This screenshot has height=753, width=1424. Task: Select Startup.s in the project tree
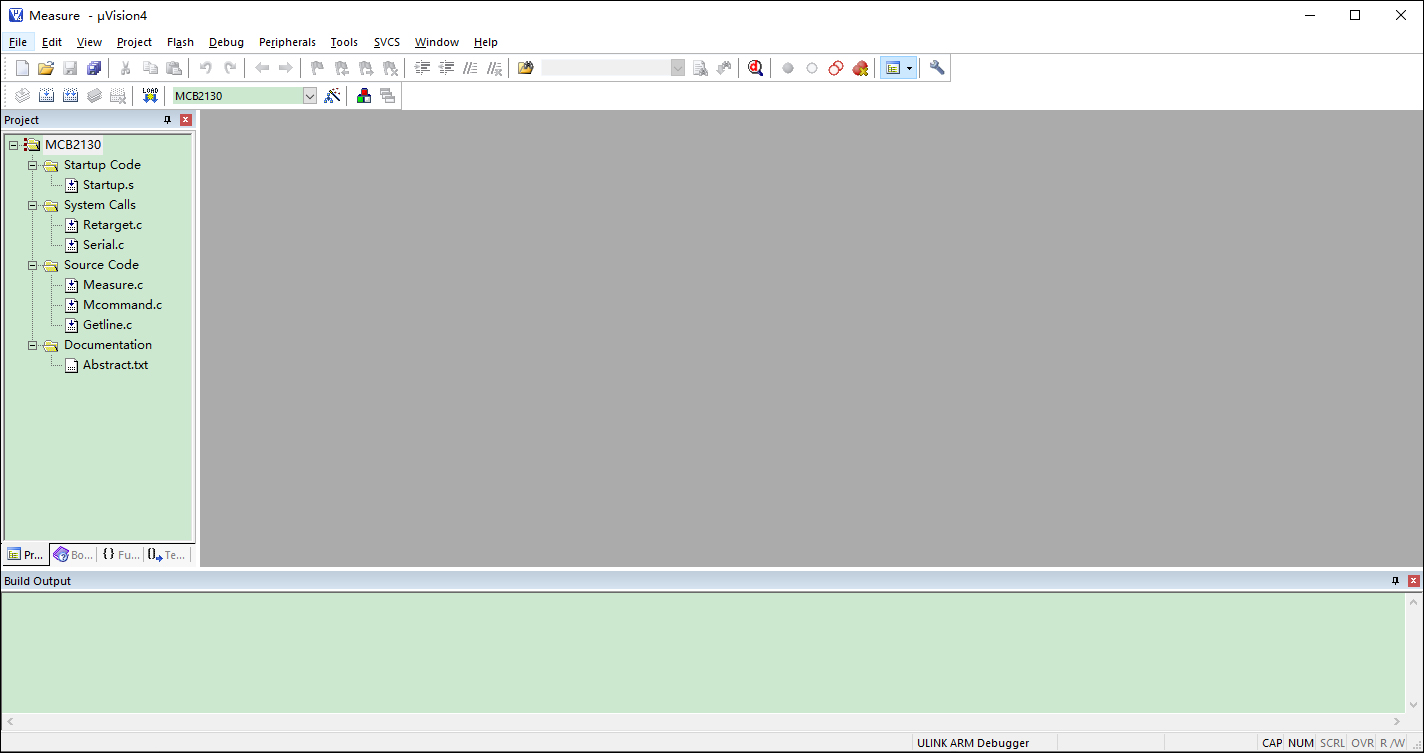tap(108, 185)
